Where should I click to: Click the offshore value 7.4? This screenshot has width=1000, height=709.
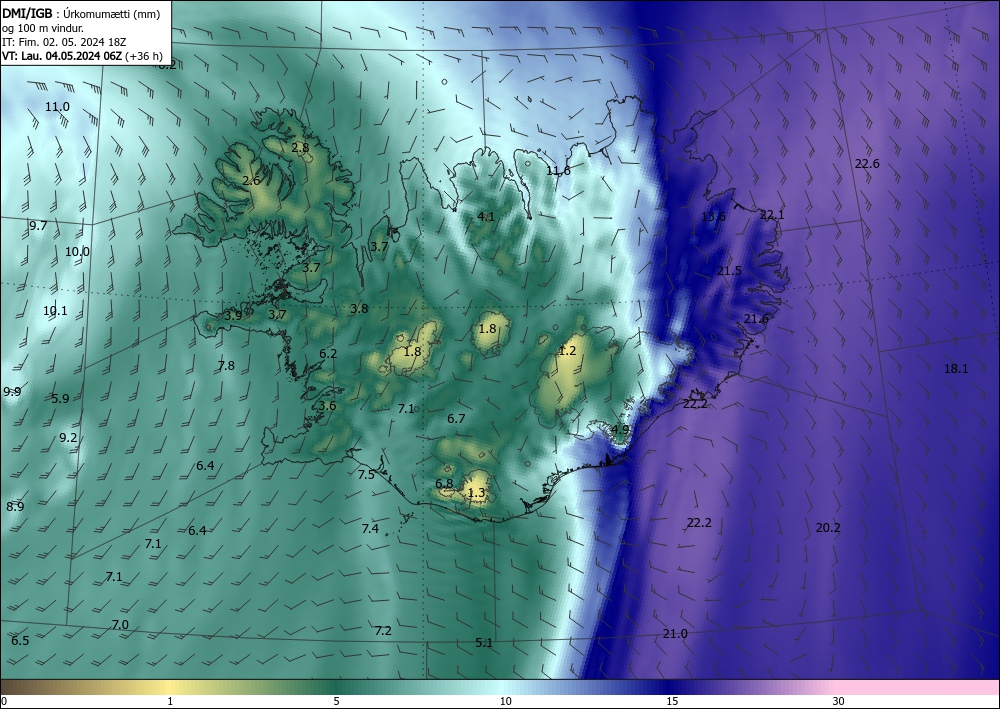tap(370, 528)
